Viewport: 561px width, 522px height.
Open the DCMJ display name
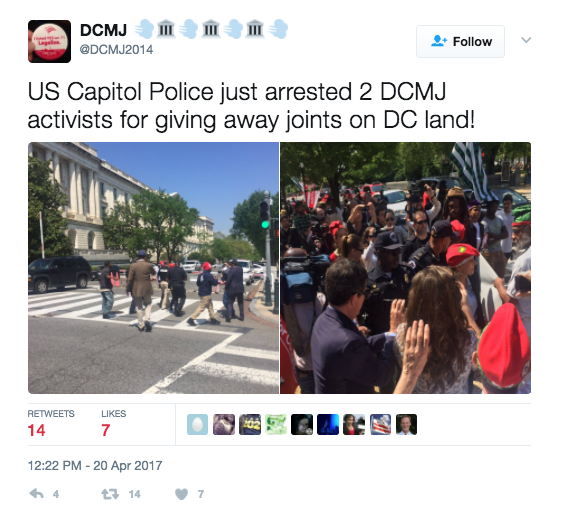(x=103, y=30)
